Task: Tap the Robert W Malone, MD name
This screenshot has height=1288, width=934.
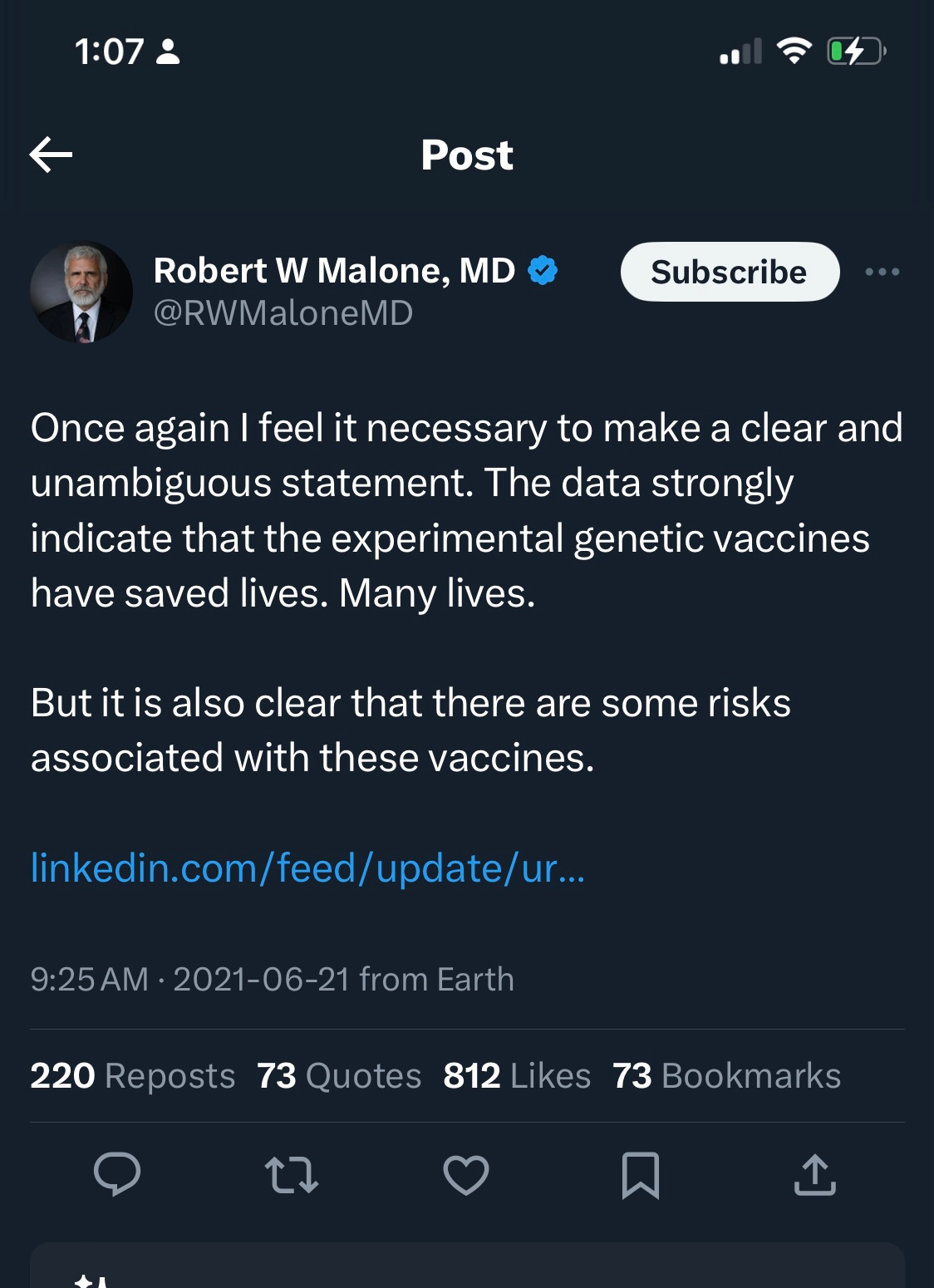Action: tap(334, 271)
